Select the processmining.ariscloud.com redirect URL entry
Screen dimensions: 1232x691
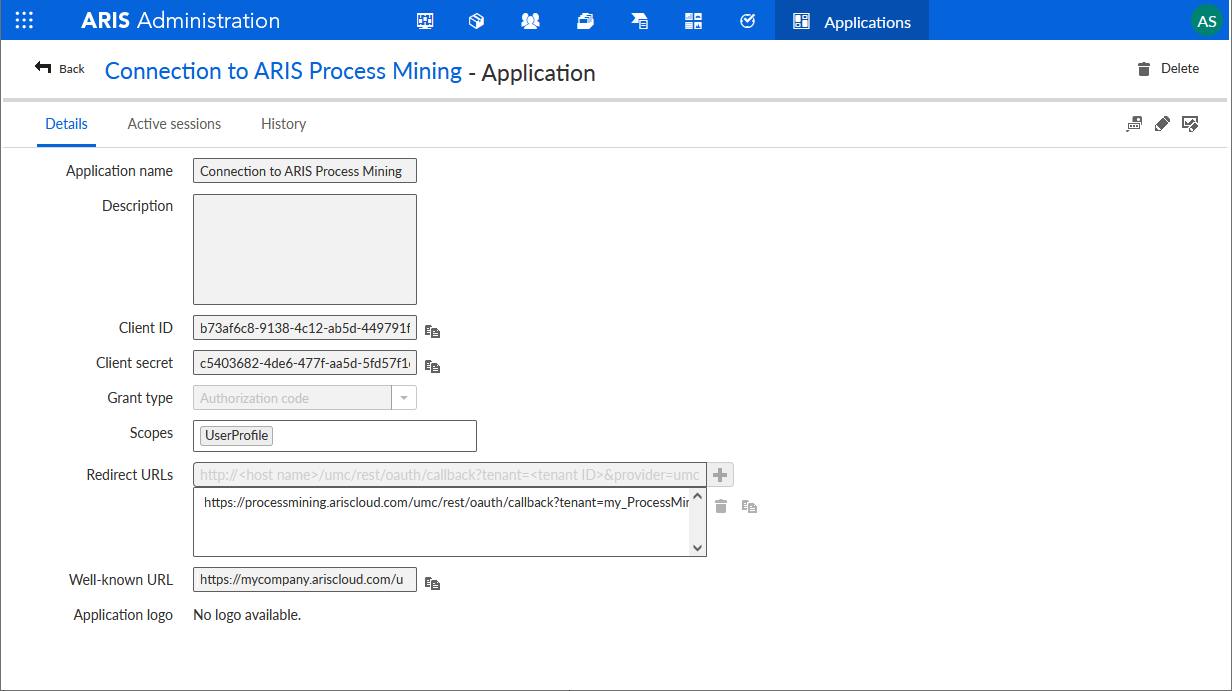pyautogui.click(x=446, y=503)
